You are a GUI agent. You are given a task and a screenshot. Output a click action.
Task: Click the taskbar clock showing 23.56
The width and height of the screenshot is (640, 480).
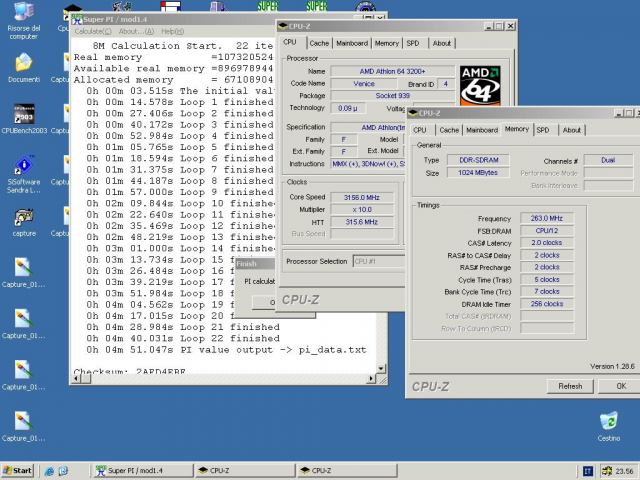pyautogui.click(x=624, y=471)
